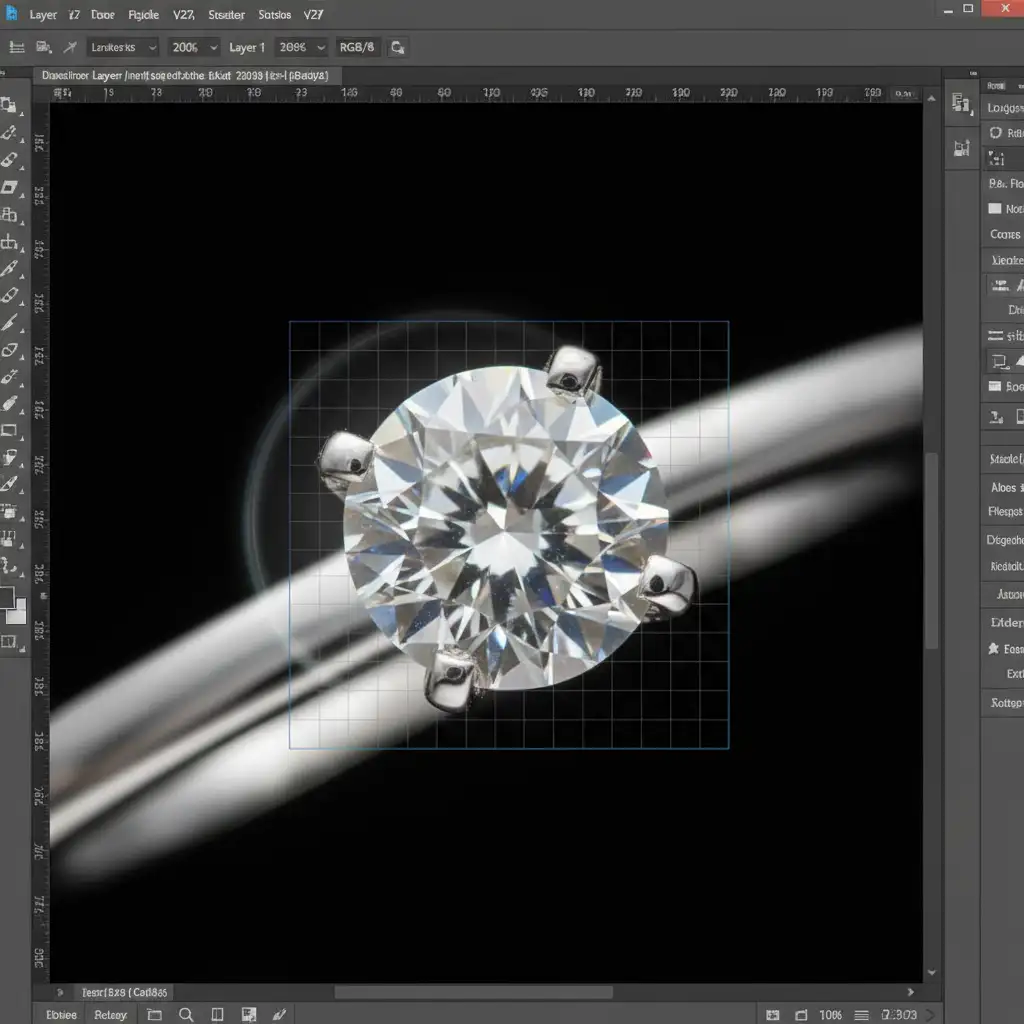Click the Ebtiee button at bottom left
Image resolution: width=1024 pixels, height=1024 pixels.
(61, 1015)
